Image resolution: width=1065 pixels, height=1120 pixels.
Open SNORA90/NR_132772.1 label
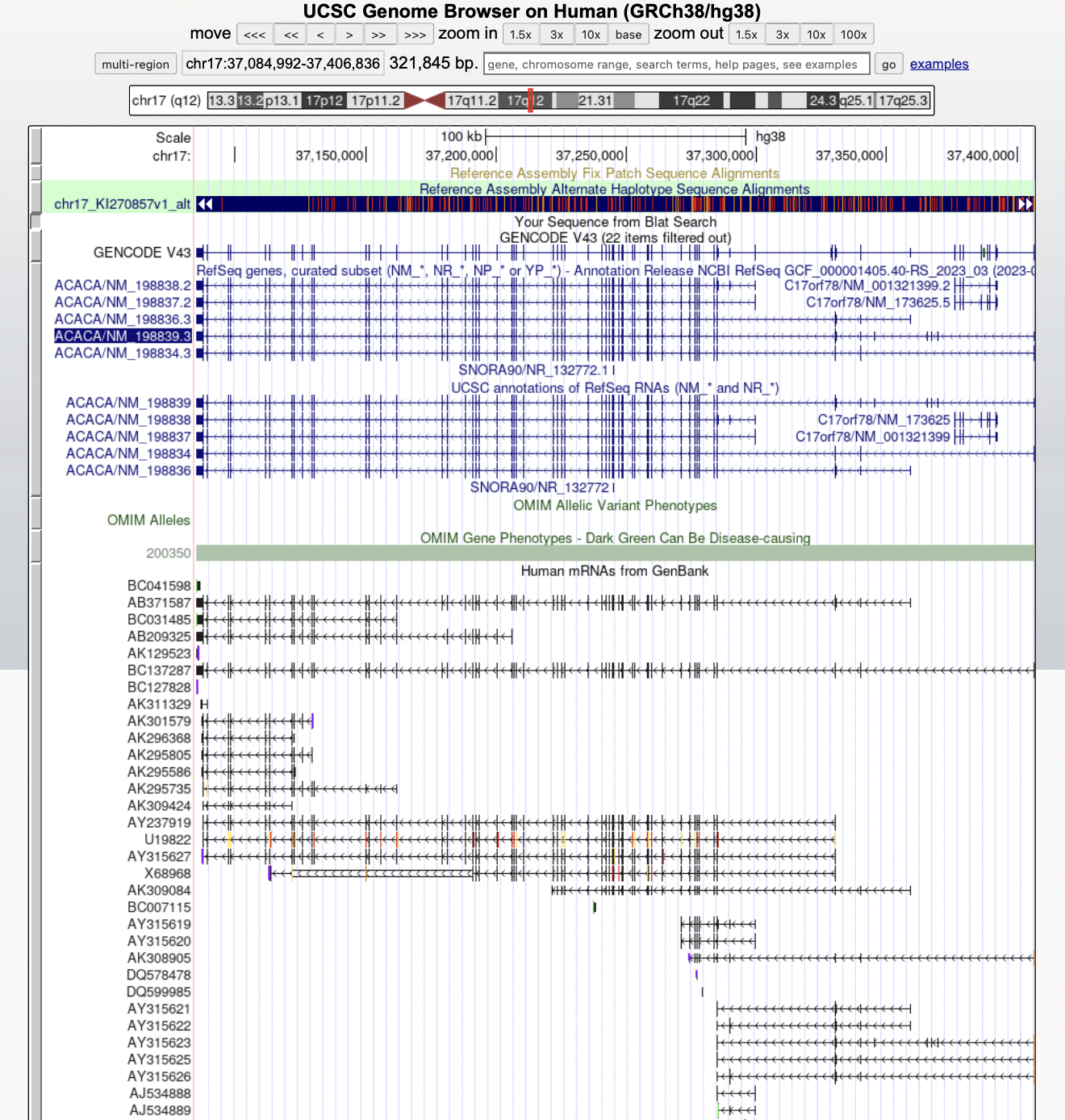(533, 370)
